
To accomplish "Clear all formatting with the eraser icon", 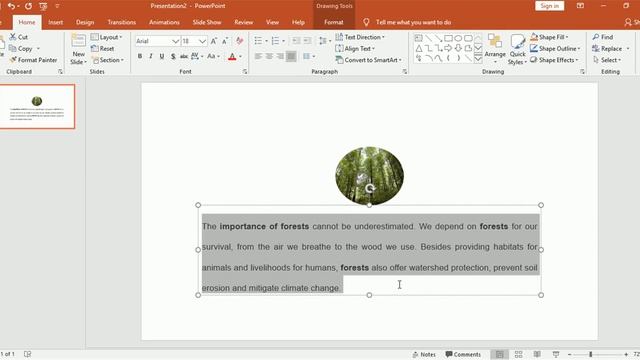I will [240, 41].
